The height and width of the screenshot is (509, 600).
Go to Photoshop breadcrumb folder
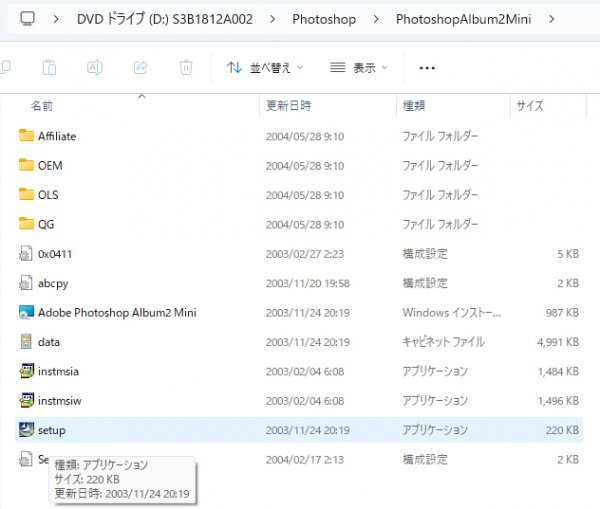[x=324, y=19]
